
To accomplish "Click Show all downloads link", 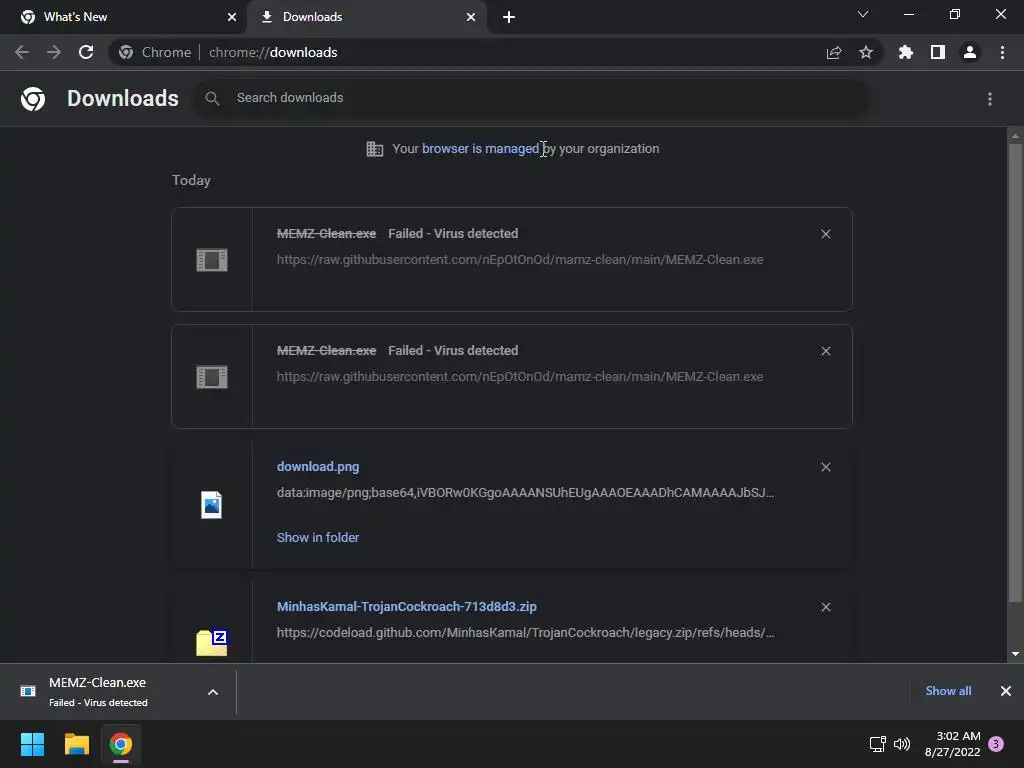I will pos(948,691).
